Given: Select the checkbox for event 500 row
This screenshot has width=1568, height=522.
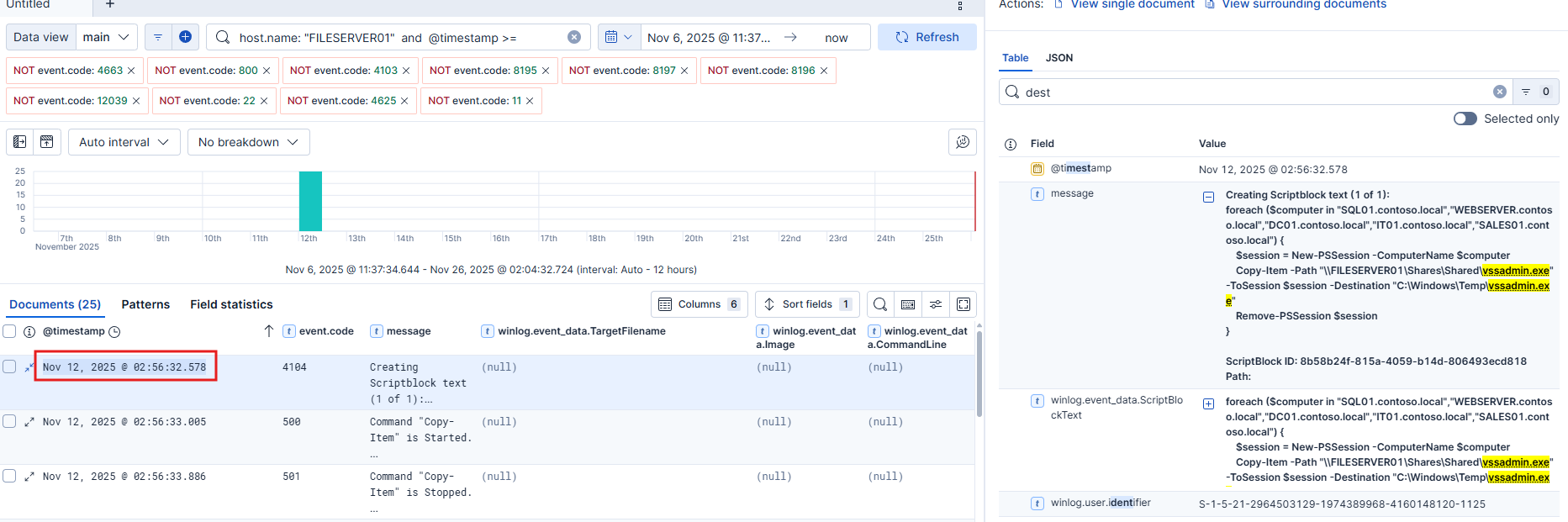Looking at the screenshot, I should coord(9,421).
